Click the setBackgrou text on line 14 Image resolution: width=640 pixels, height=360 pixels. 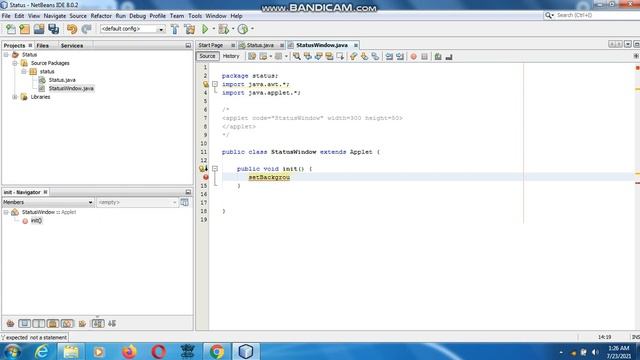pyautogui.click(x=269, y=177)
